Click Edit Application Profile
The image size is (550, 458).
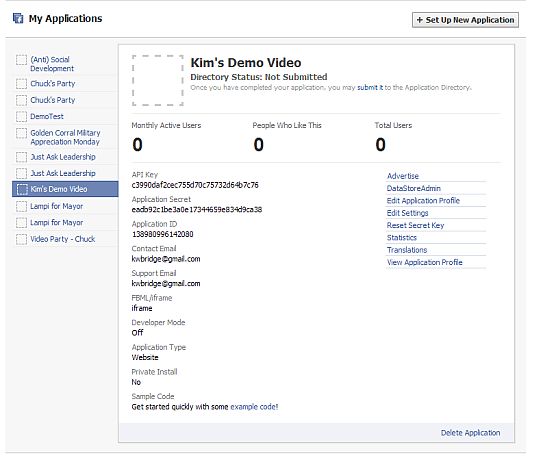point(423,201)
